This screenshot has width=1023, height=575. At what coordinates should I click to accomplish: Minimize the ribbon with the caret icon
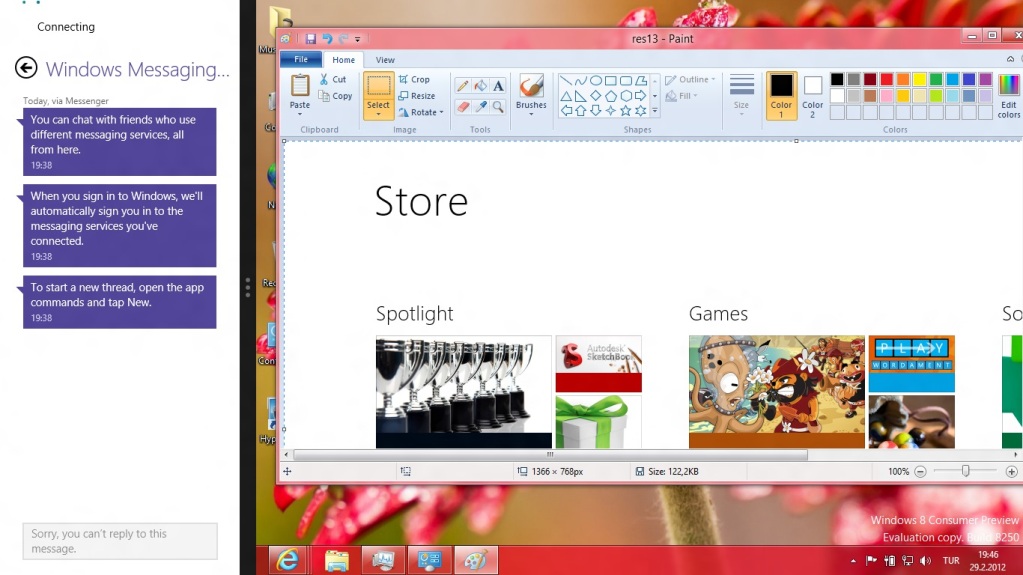click(1010, 59)
